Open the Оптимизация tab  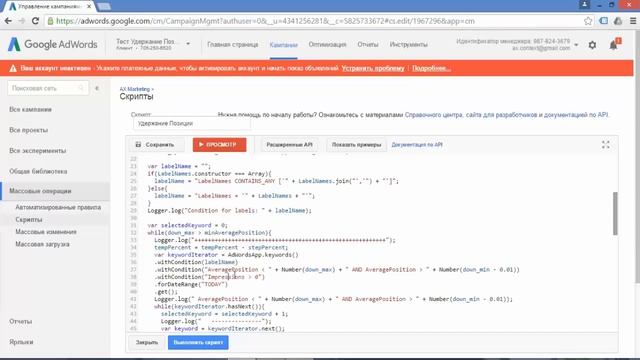[x=327, y=44]
